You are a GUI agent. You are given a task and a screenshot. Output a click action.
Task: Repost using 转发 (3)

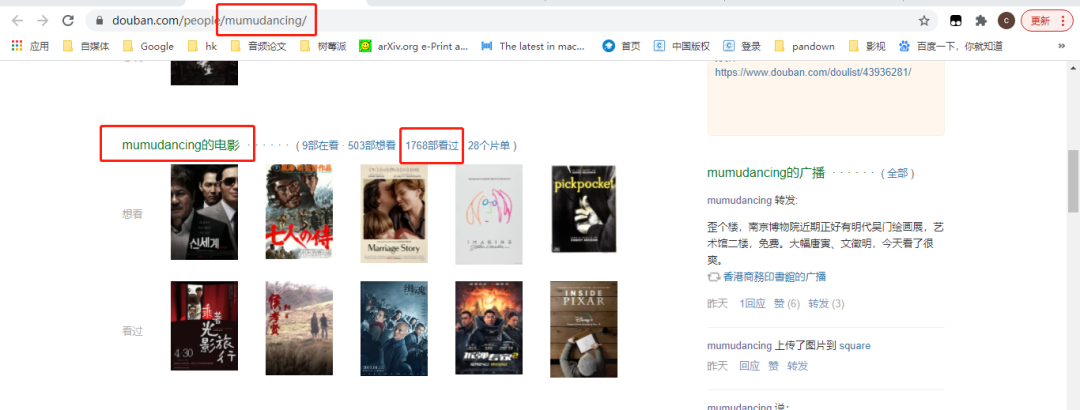827,304
